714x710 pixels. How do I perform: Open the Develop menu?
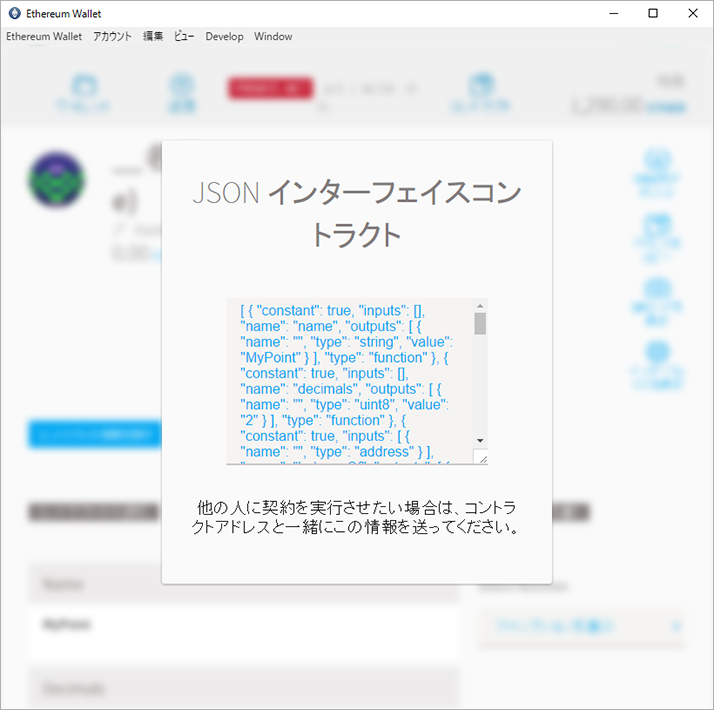click(x=224, y=36)
